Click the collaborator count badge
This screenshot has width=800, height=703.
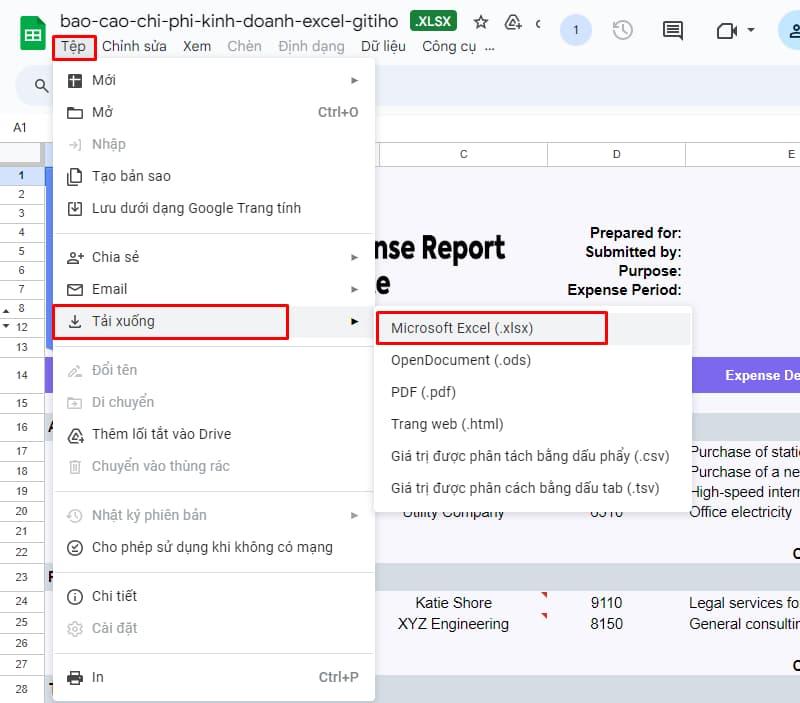click(x=576, y=30)
